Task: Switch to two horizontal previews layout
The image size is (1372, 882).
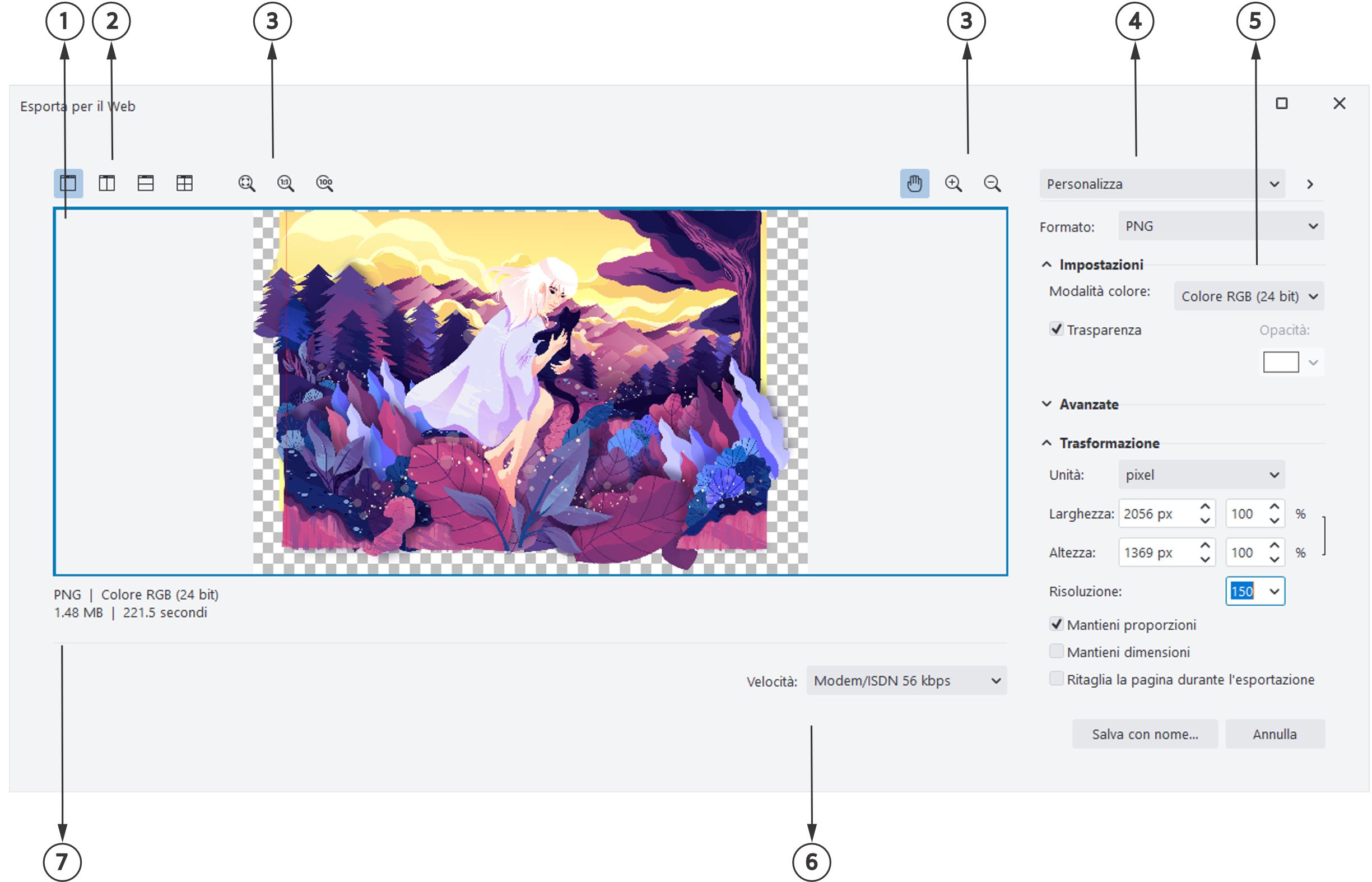Action: (146, 183)
